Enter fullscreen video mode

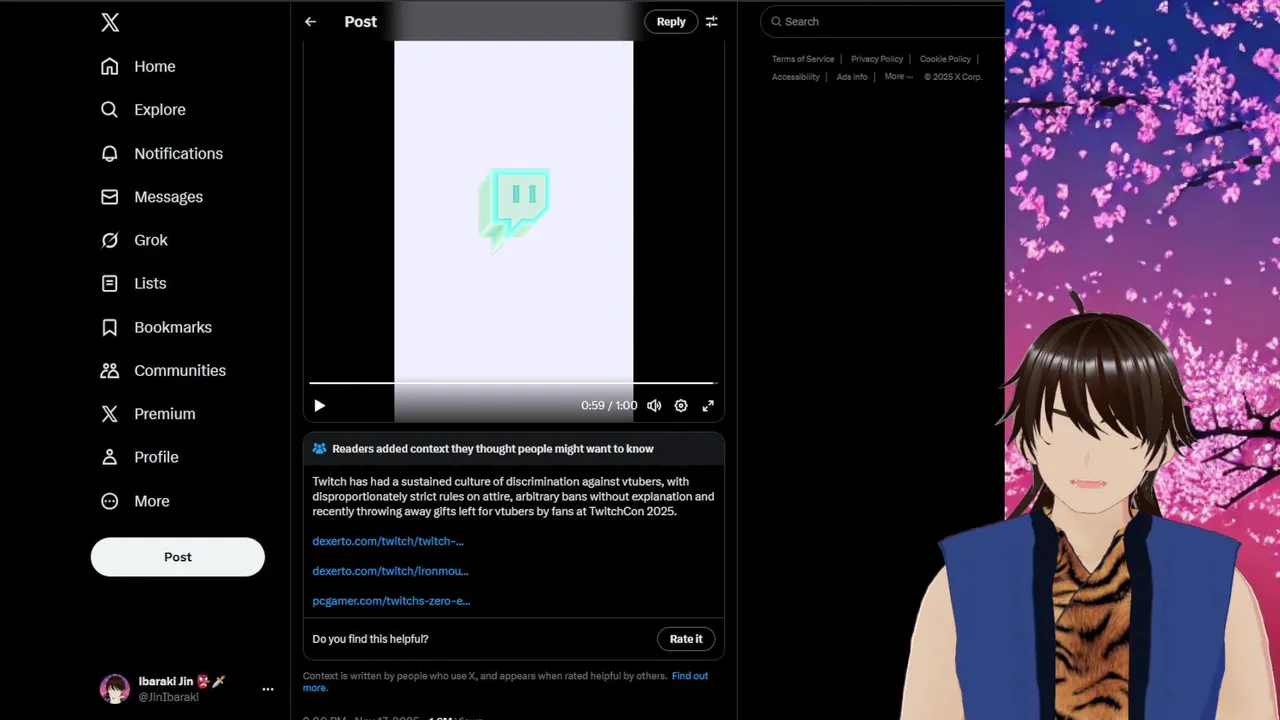[708, 405]
